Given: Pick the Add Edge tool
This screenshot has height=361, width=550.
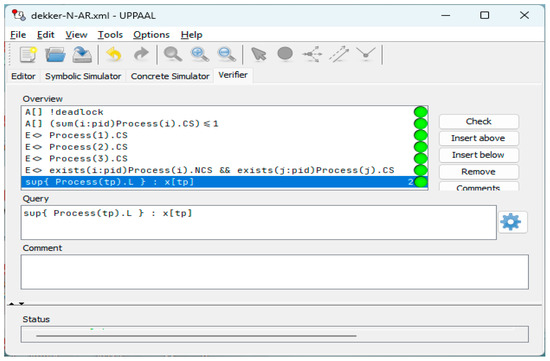Looking at the screenshot, I should (x=339, y=54).
